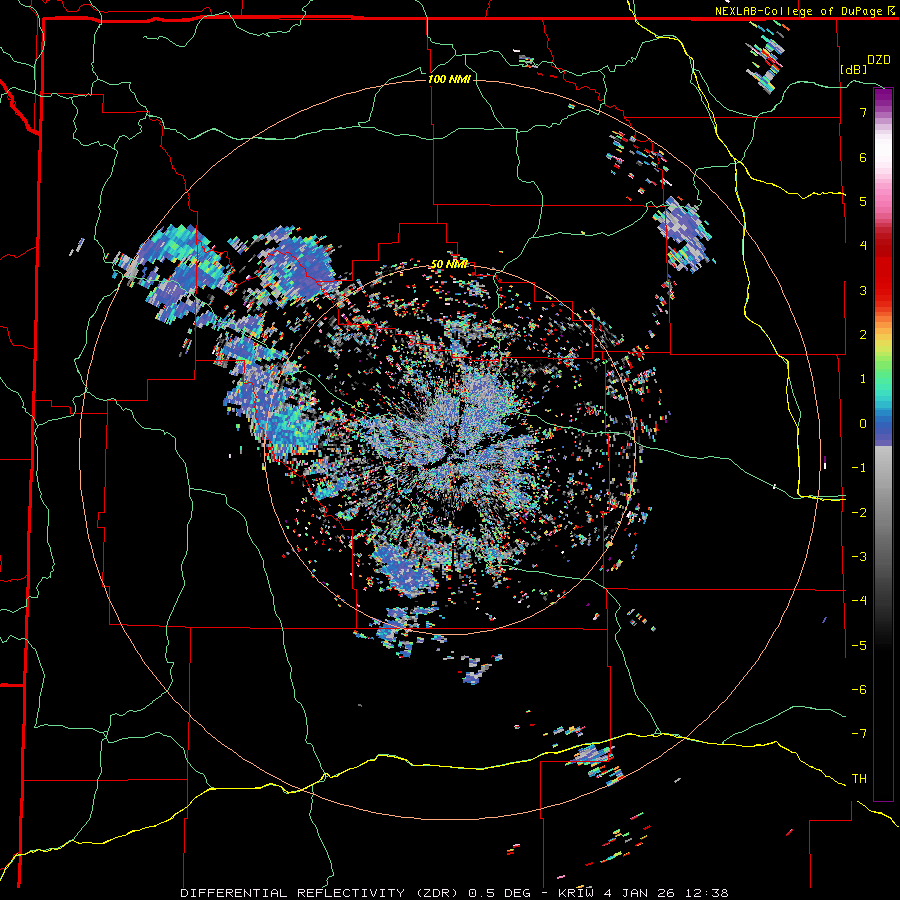The width and height of the screenshot is (900, 900).
Task: Click the [dB] unit label
Action: point(853,69)
